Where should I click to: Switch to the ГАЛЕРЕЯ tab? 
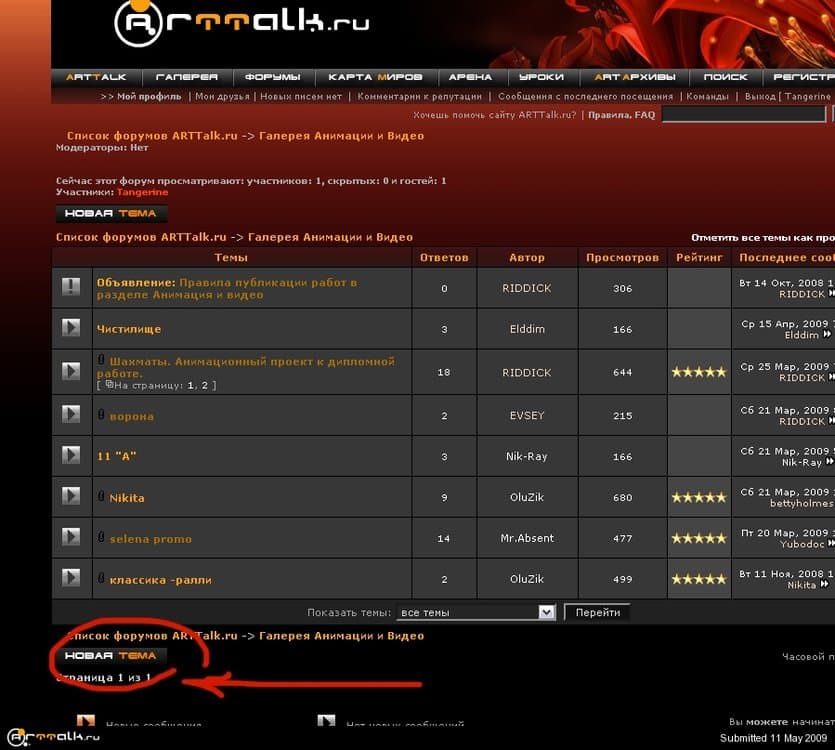click(187, 75)
